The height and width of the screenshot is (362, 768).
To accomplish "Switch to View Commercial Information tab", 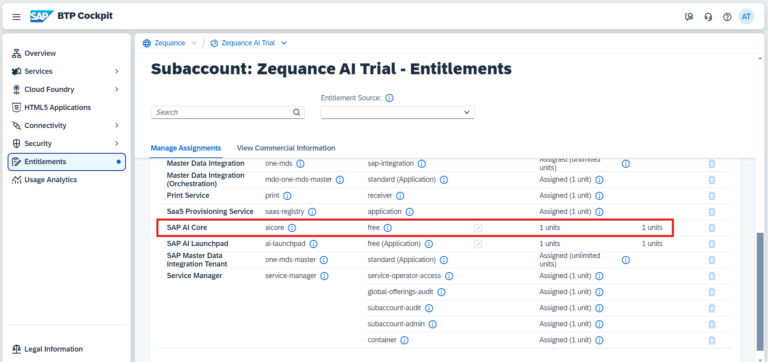I will coord(286,148).
